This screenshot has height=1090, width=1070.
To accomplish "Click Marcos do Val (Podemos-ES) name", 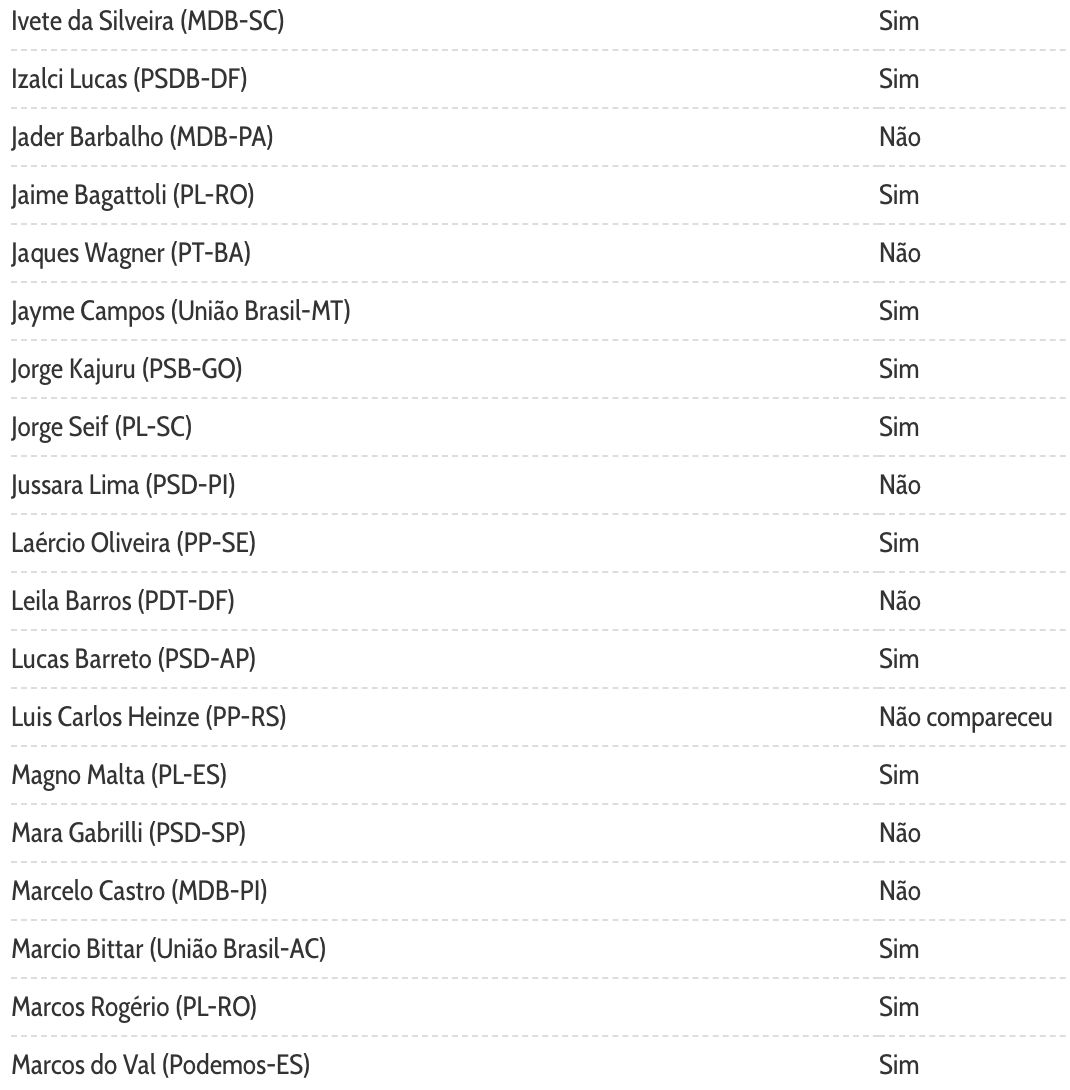I will [160, 1065].
